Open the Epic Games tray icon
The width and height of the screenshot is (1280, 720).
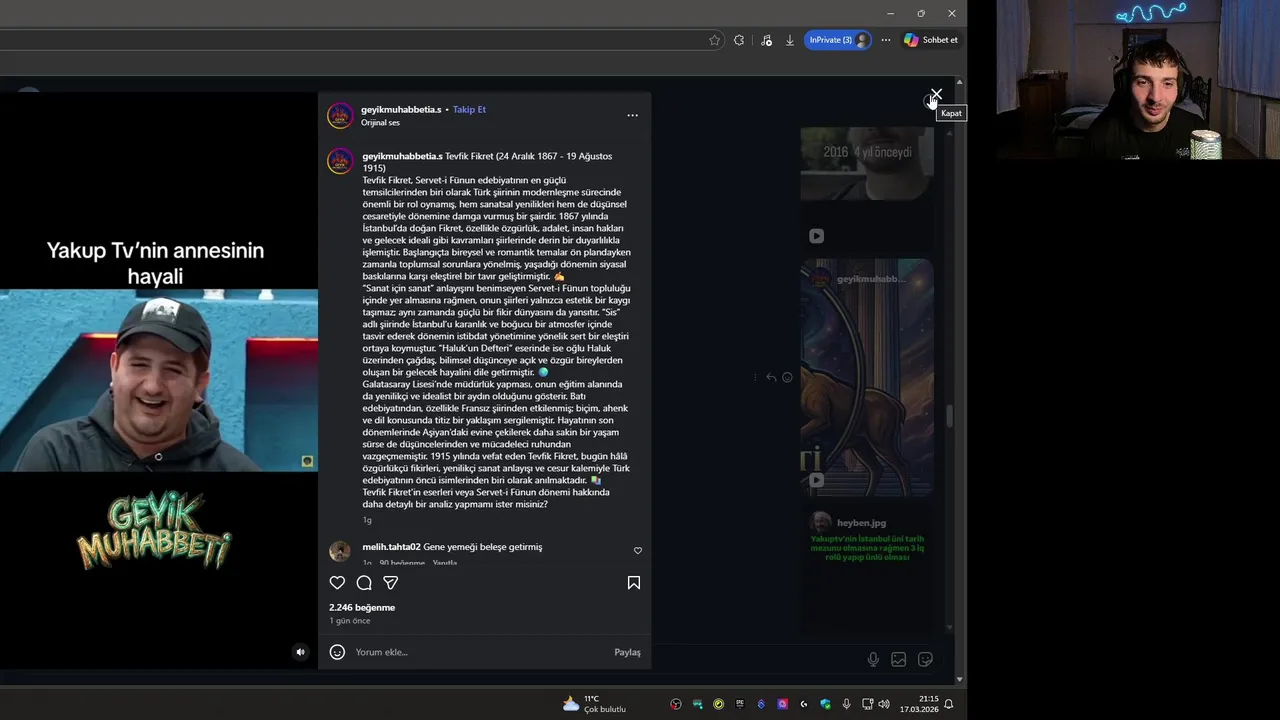[x=740, y=704]
